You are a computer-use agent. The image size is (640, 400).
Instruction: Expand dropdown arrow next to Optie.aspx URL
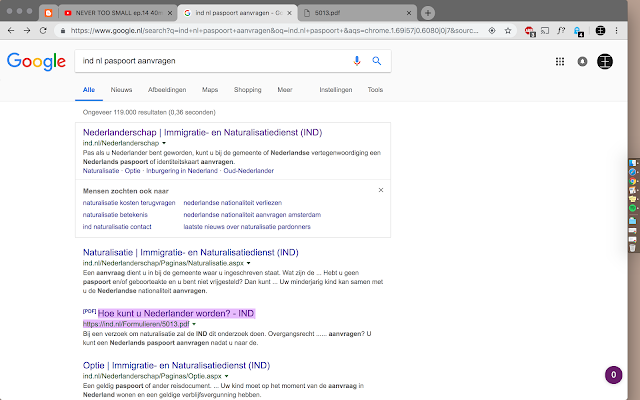(226, 376)
